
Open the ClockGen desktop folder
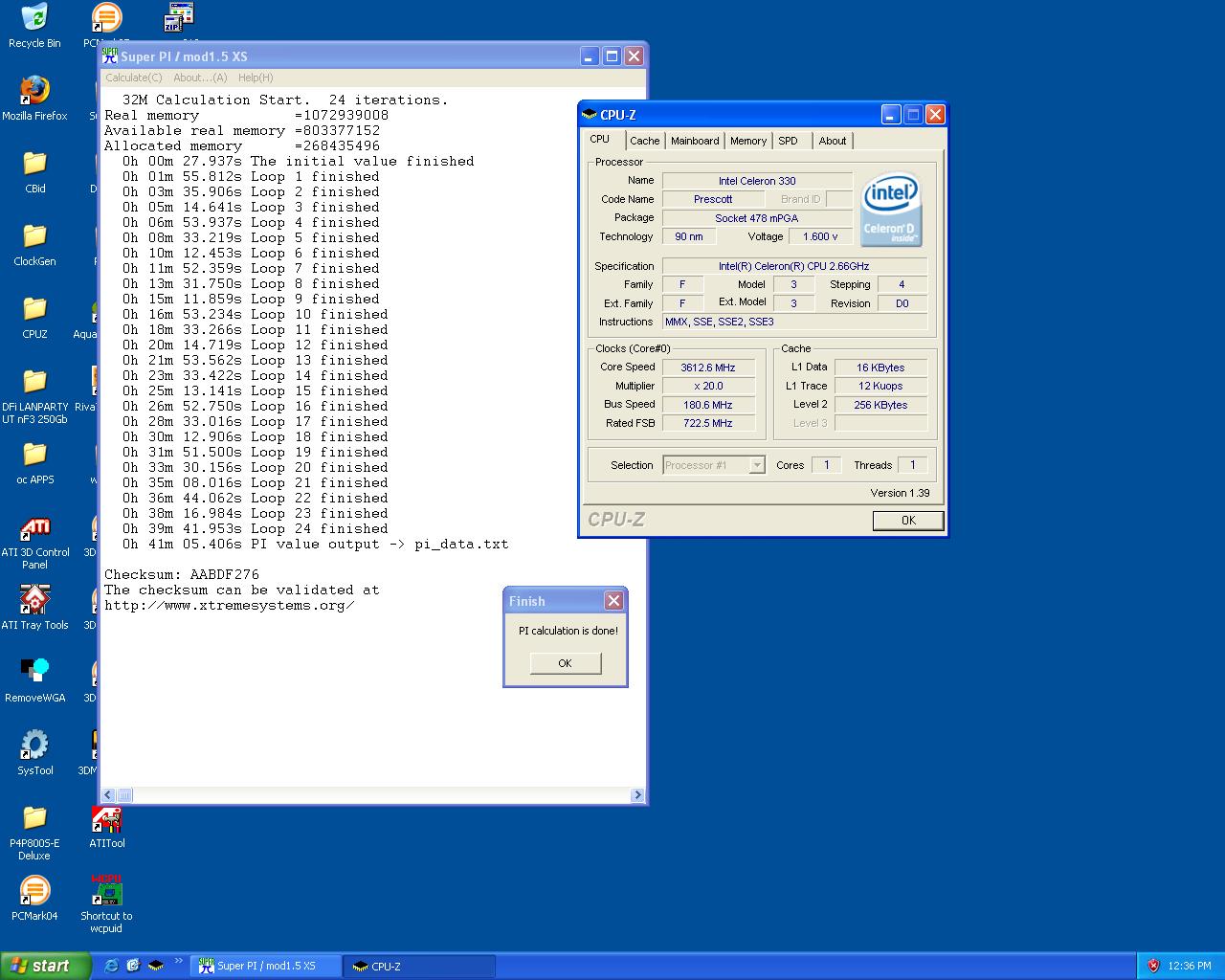click(x=34, y=243)
